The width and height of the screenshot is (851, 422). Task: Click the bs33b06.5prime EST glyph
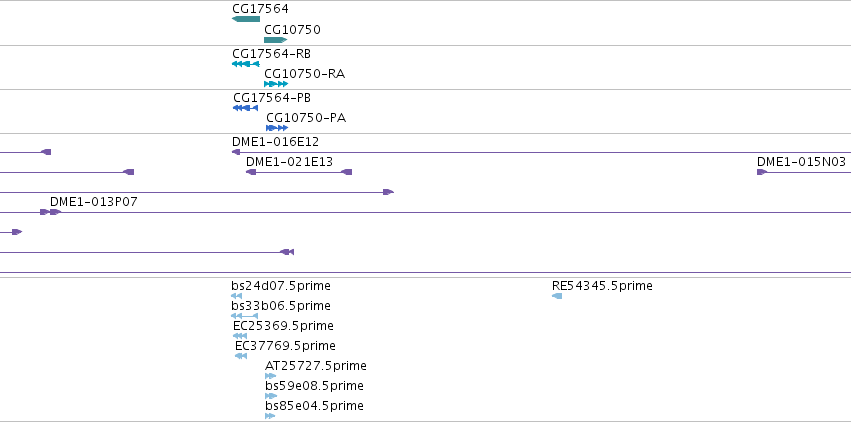tap(244, 316)
